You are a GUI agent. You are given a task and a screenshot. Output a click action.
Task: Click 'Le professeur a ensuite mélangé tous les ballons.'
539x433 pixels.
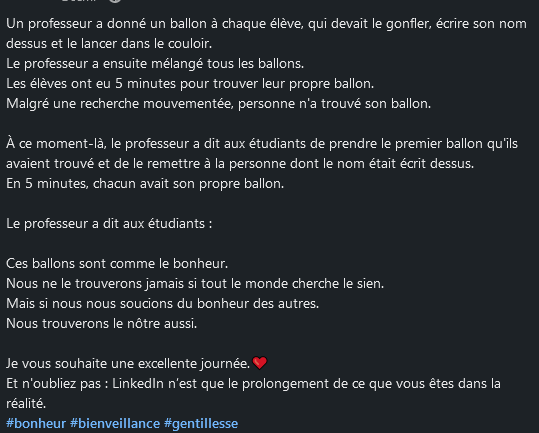tap(155, 64)
